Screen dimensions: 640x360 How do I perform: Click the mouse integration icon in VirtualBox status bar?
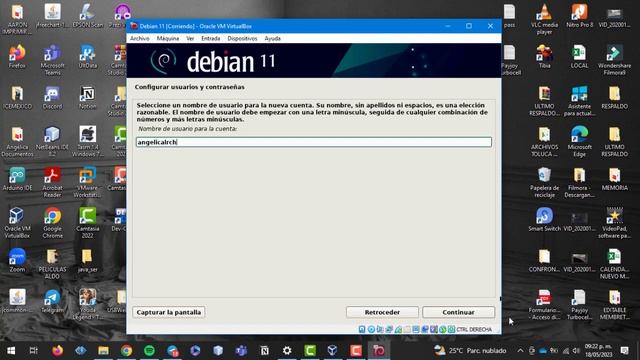click(x=442, y=329)
